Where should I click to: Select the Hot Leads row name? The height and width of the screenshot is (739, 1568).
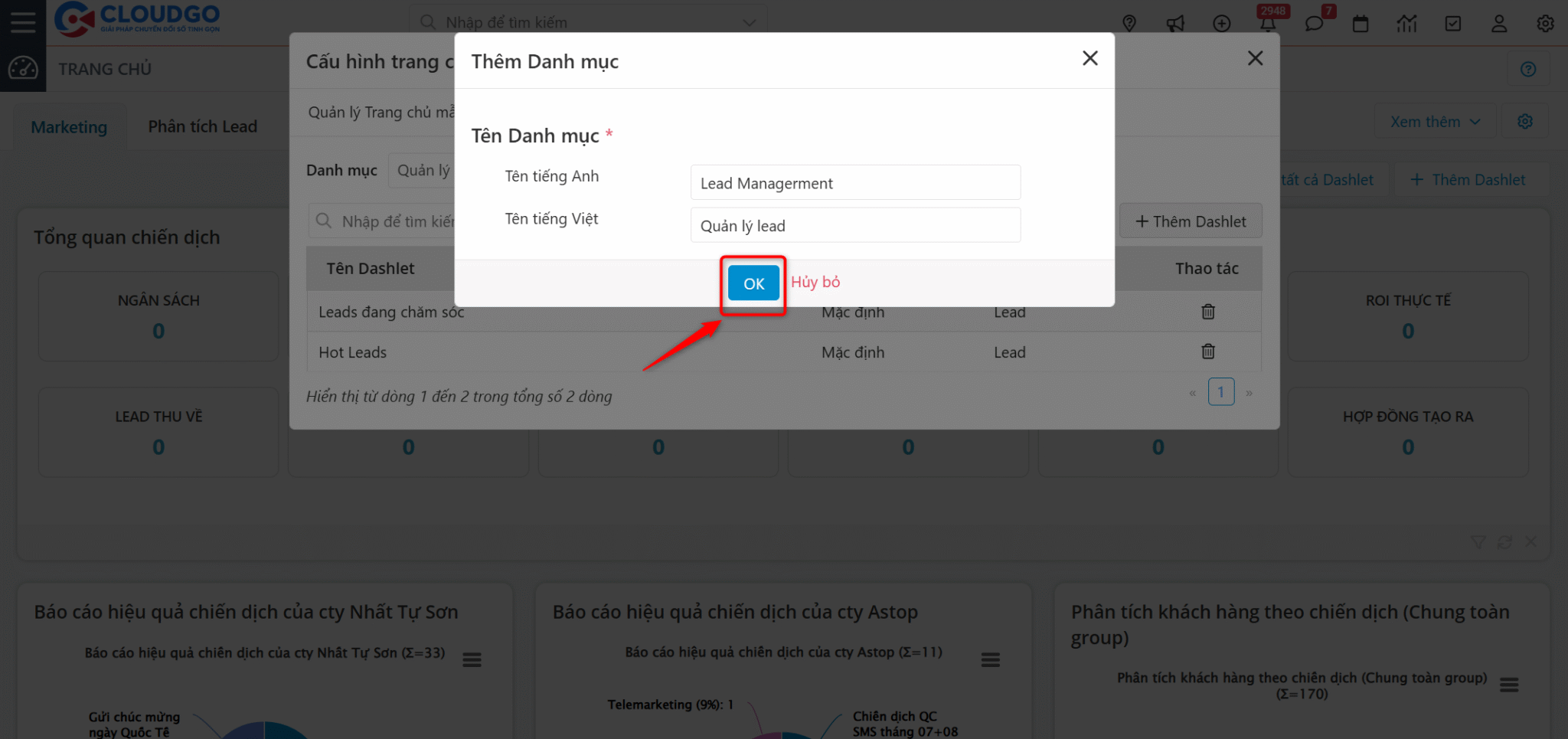352,352
